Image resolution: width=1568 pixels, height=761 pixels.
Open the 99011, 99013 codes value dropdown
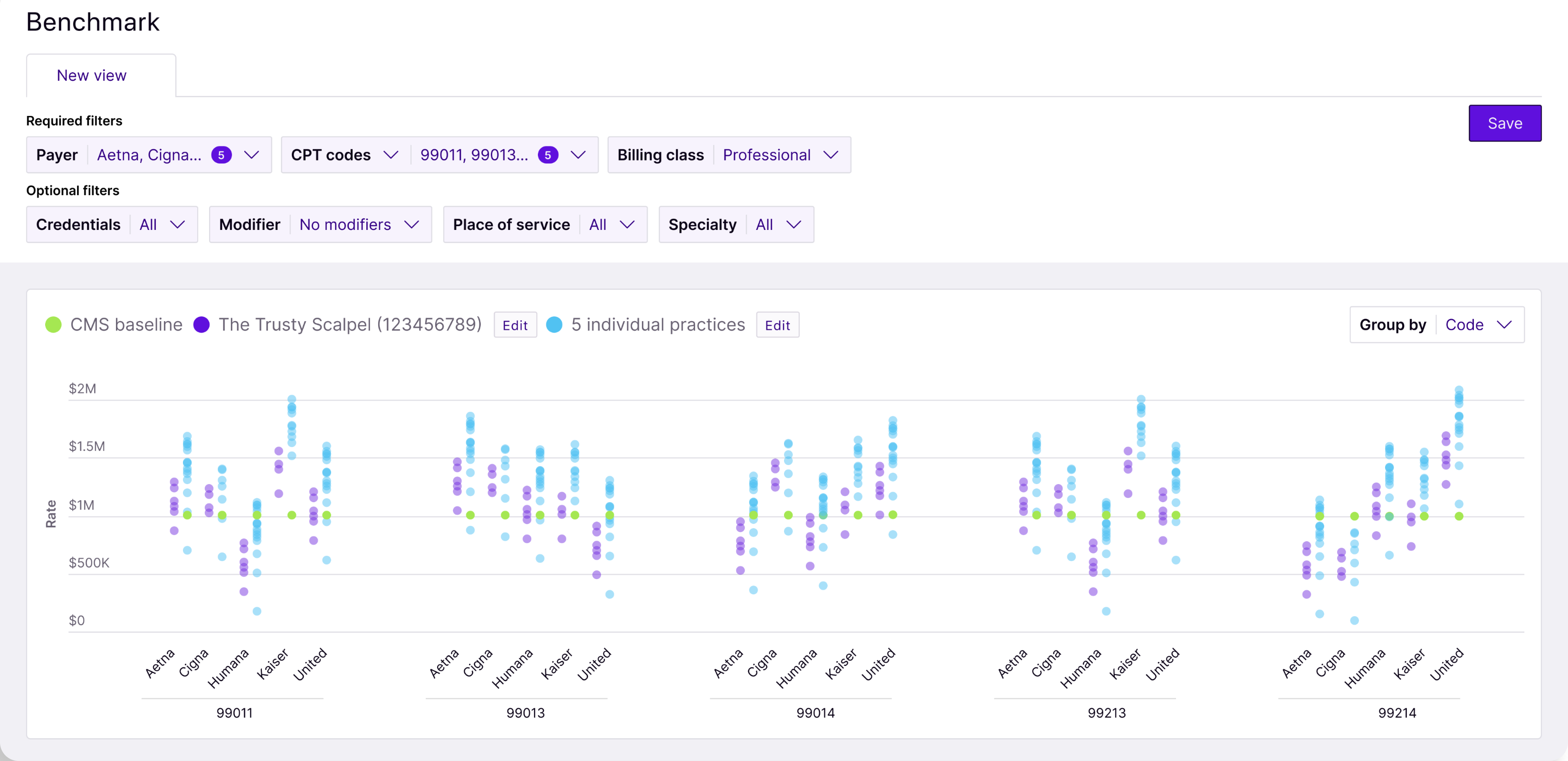coord(503,155)
